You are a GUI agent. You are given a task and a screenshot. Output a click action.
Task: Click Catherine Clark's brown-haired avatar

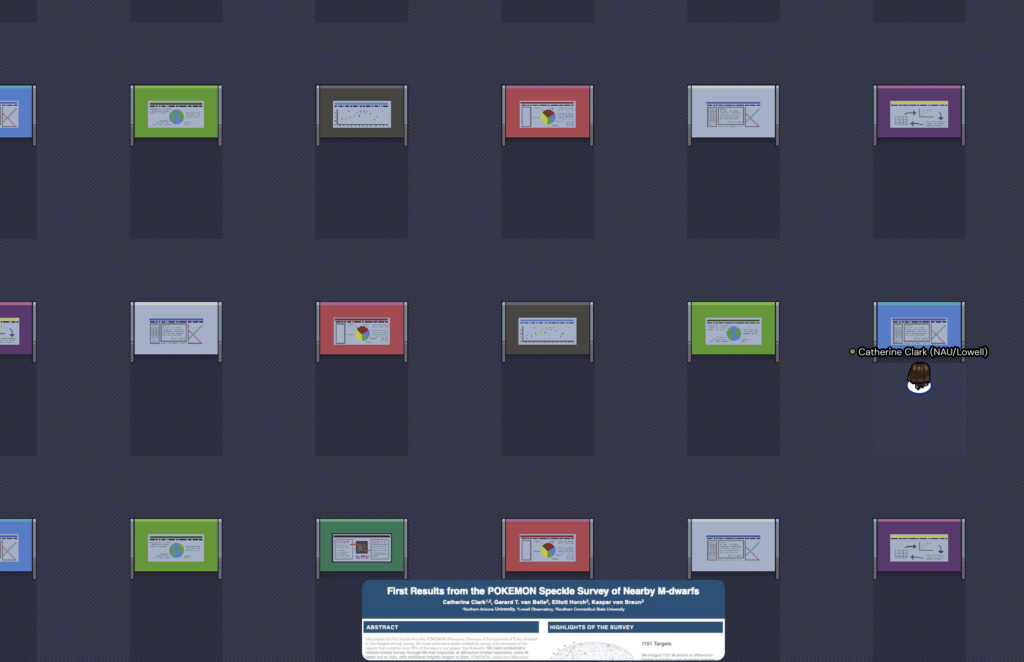(x=919, y=378)
